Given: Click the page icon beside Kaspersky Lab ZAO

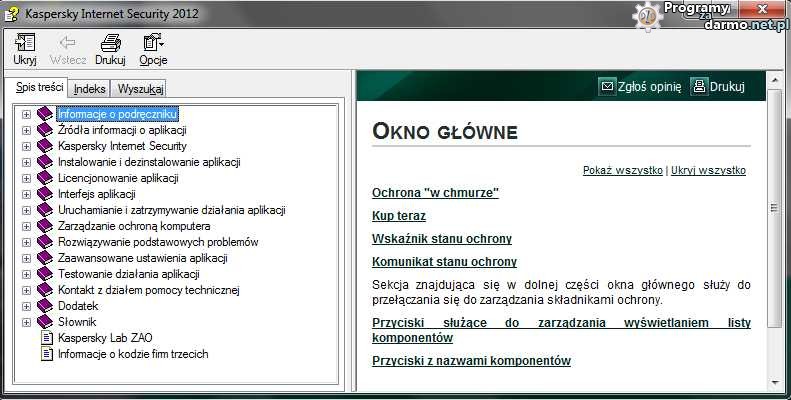Looking at the screenshot, I should coord(46,338).
